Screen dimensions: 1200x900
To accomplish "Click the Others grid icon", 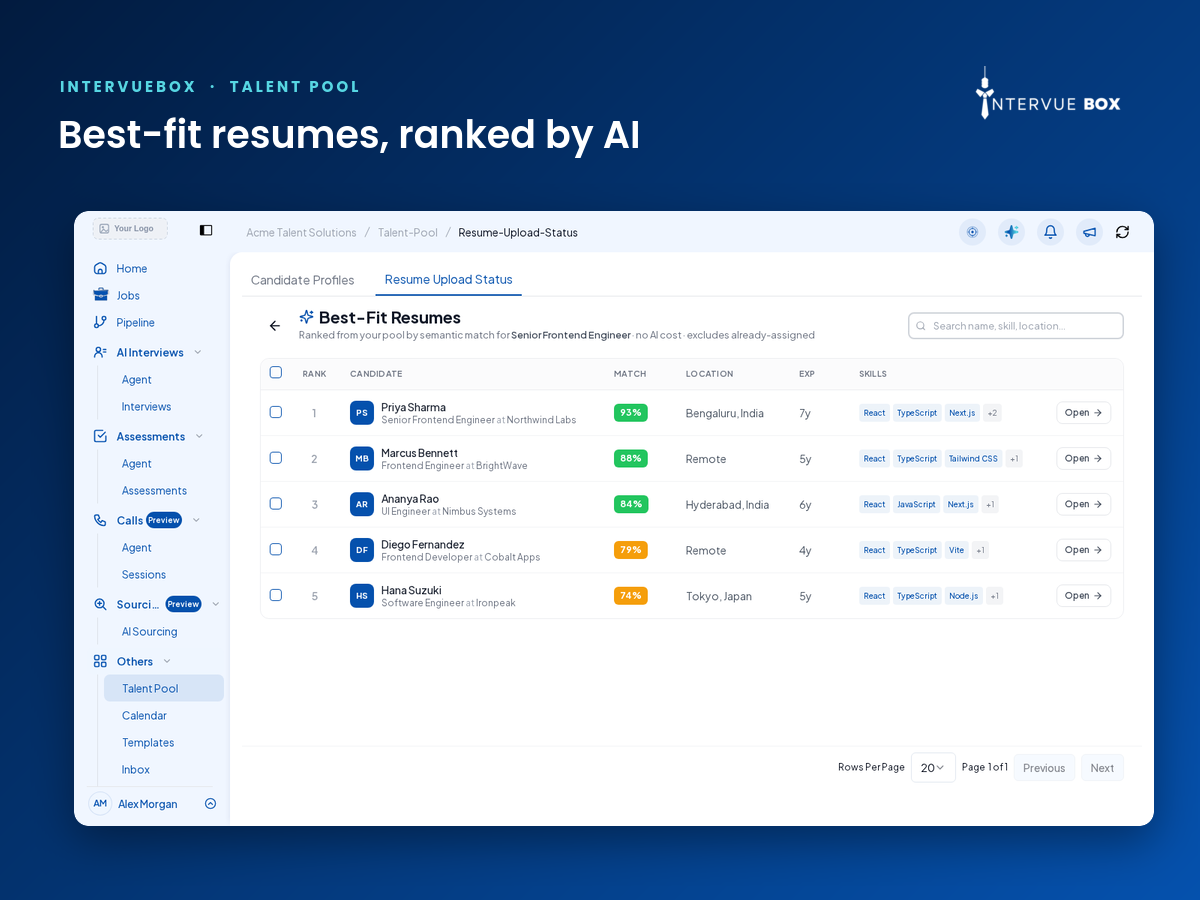I will coord(100,661).
